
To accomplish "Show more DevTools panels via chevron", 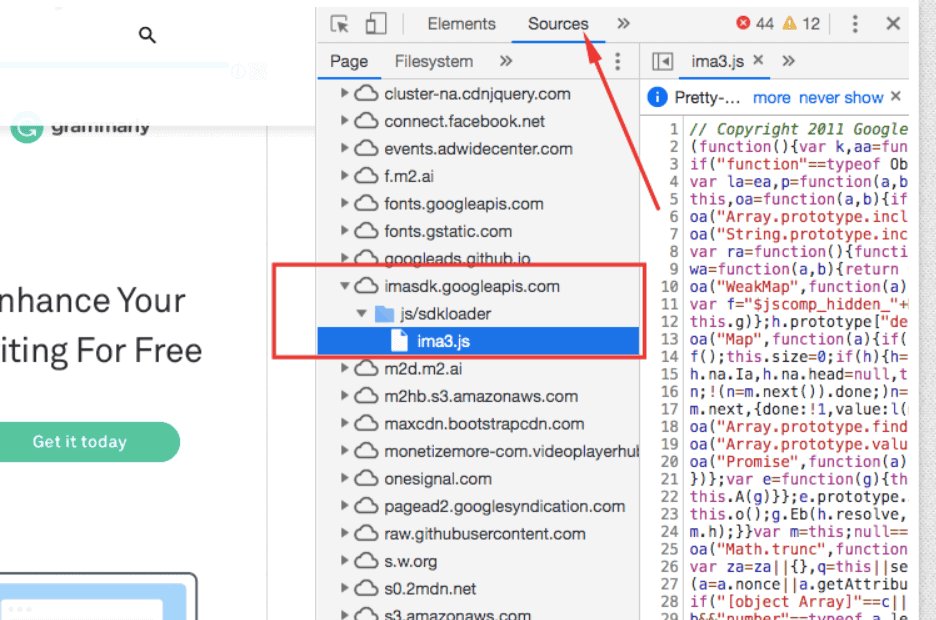I will pyautogui.click(x=623, y=24).
